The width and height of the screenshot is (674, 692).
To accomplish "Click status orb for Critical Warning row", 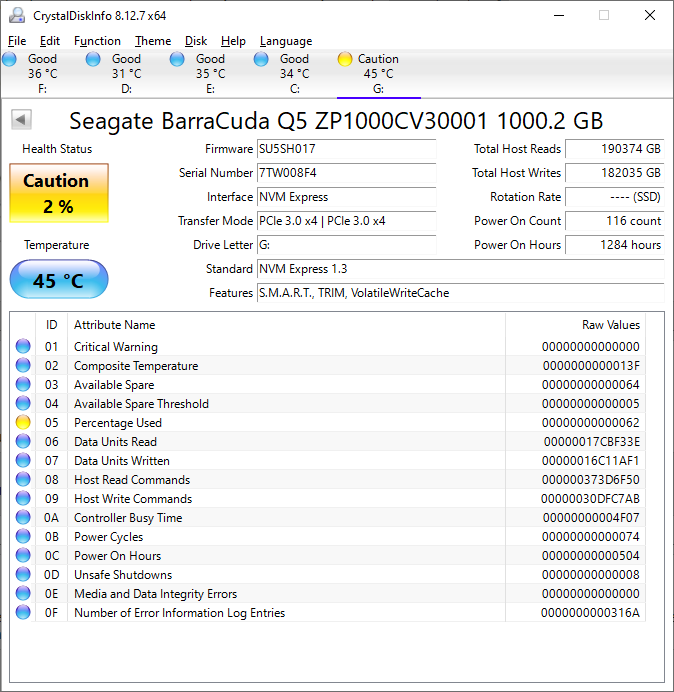I will (x=23, y=346).
